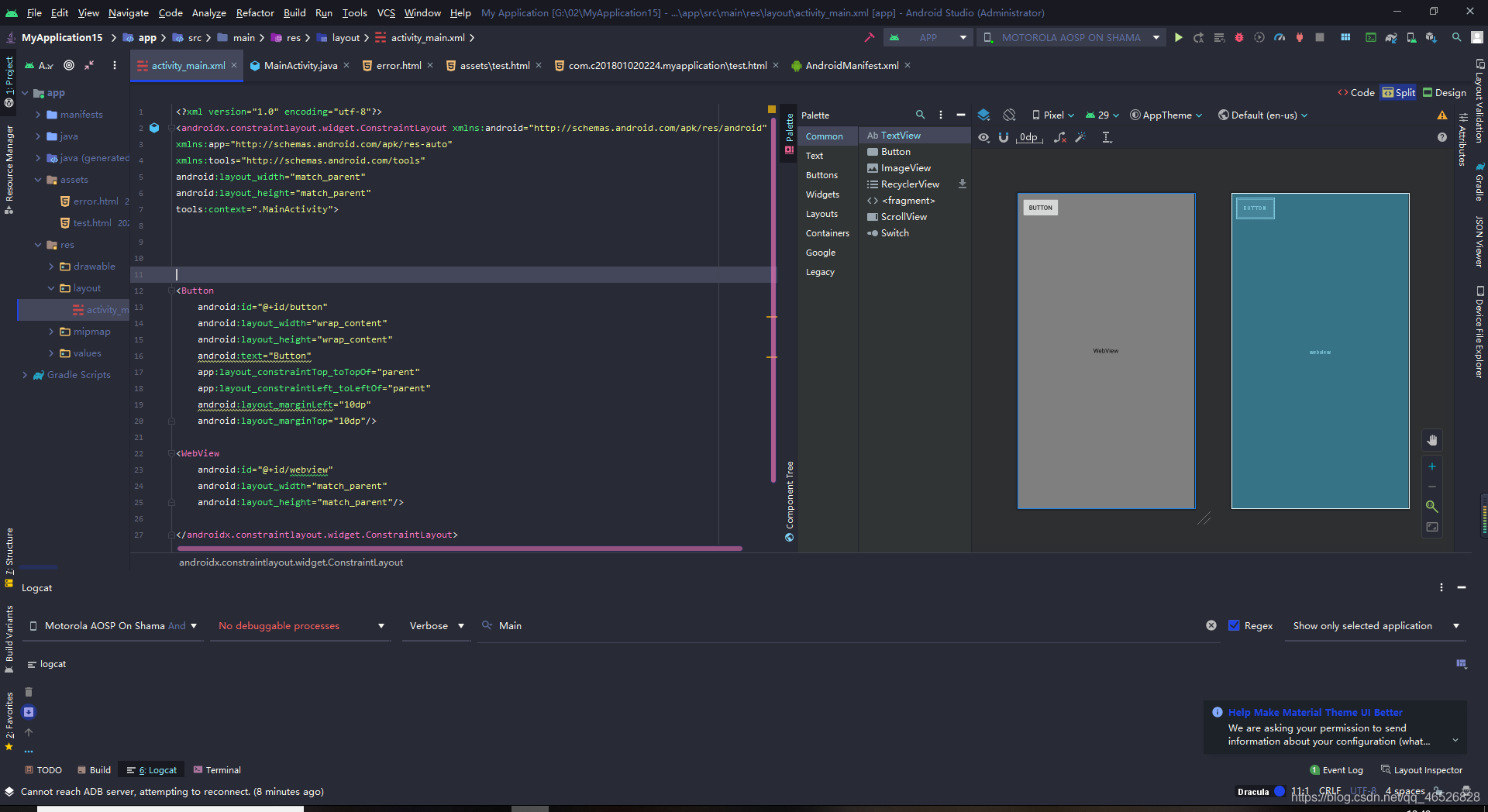Open the SDK Manager icon

(x=1431, y=37)
